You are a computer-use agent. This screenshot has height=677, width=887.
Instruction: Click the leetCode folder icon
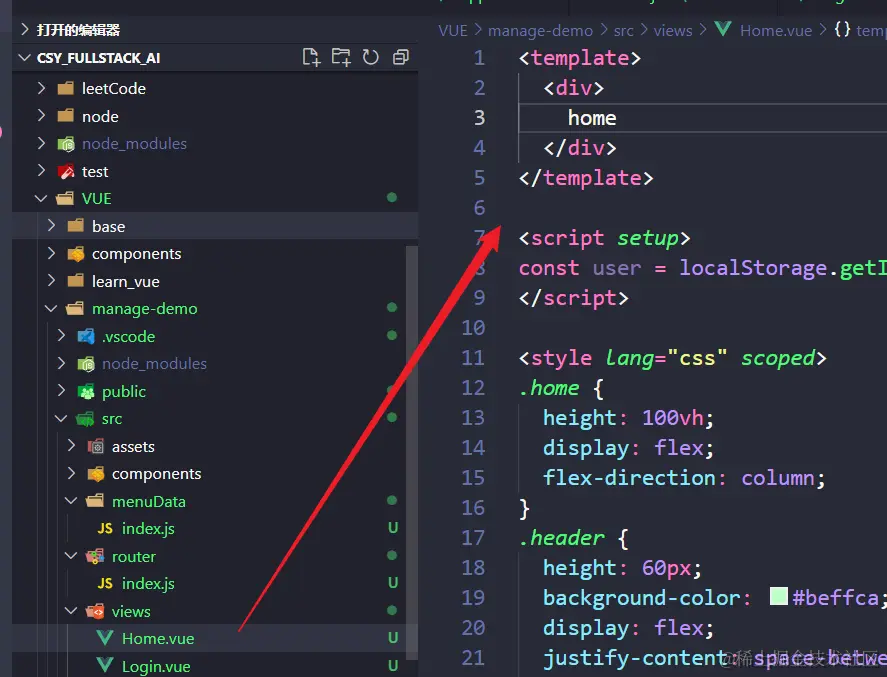[66, 88]
